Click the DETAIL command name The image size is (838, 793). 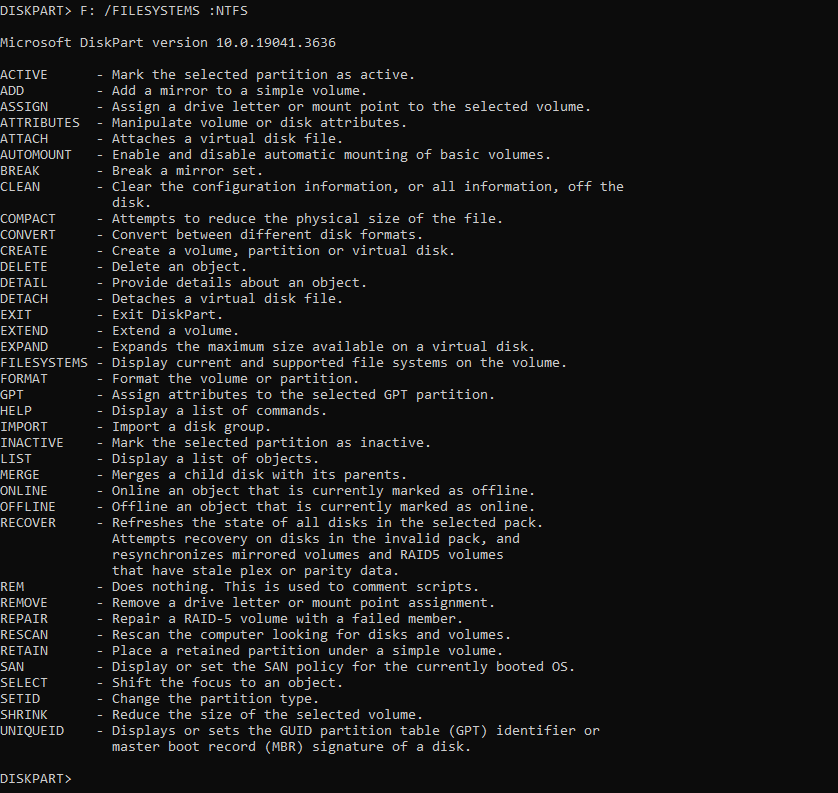point(24,283)
